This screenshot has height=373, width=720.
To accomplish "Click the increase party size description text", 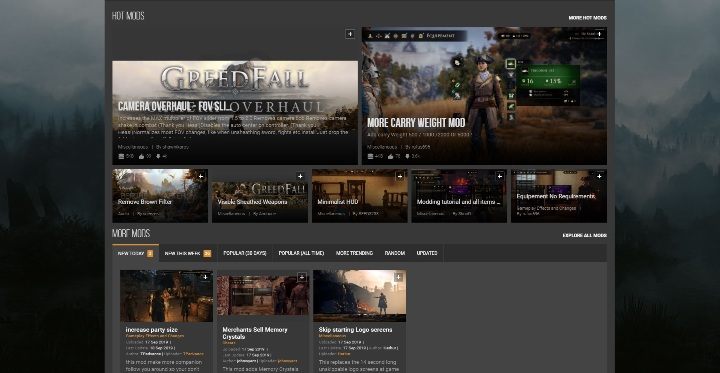I will point(164,366).
